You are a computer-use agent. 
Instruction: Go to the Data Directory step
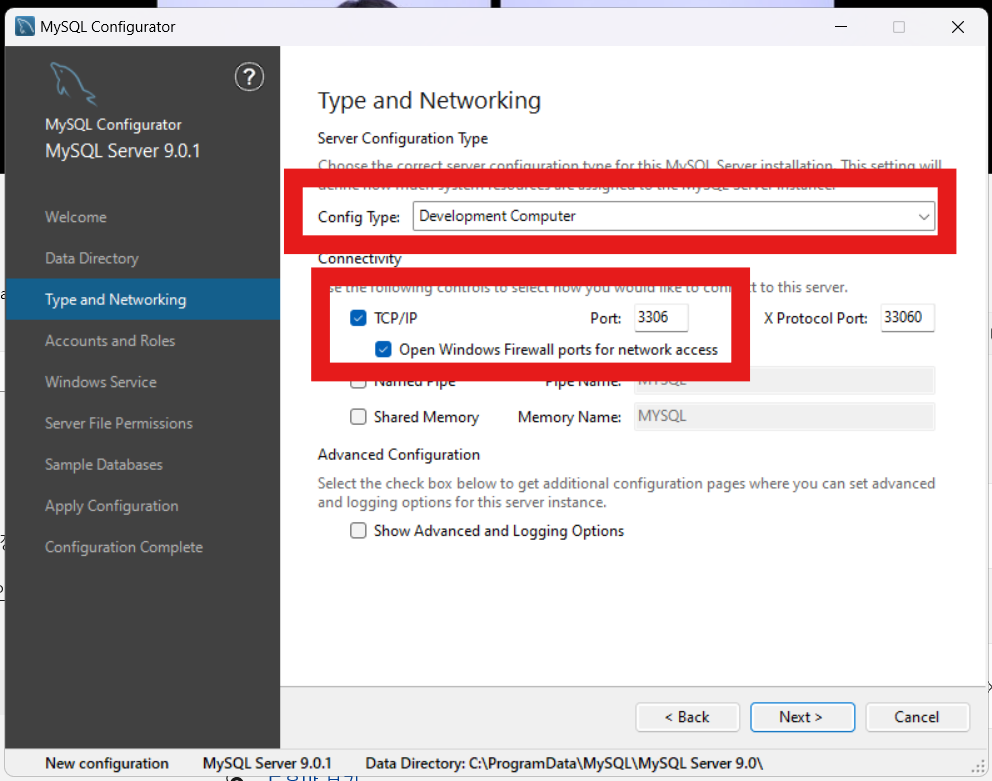[x=92, y=258]
